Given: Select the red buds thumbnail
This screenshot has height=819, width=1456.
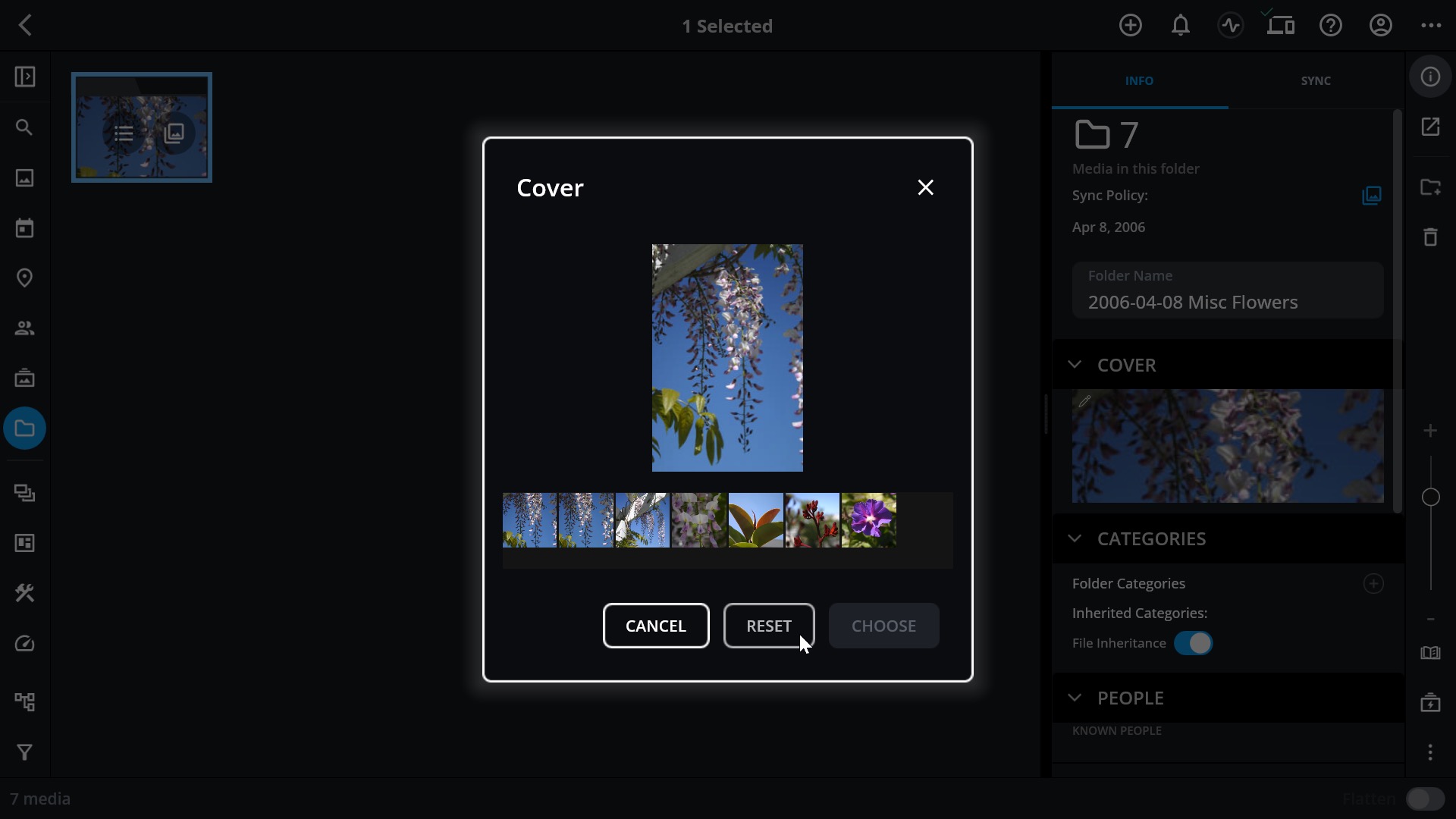Looking at the screenshot, I should click(812, 520).
